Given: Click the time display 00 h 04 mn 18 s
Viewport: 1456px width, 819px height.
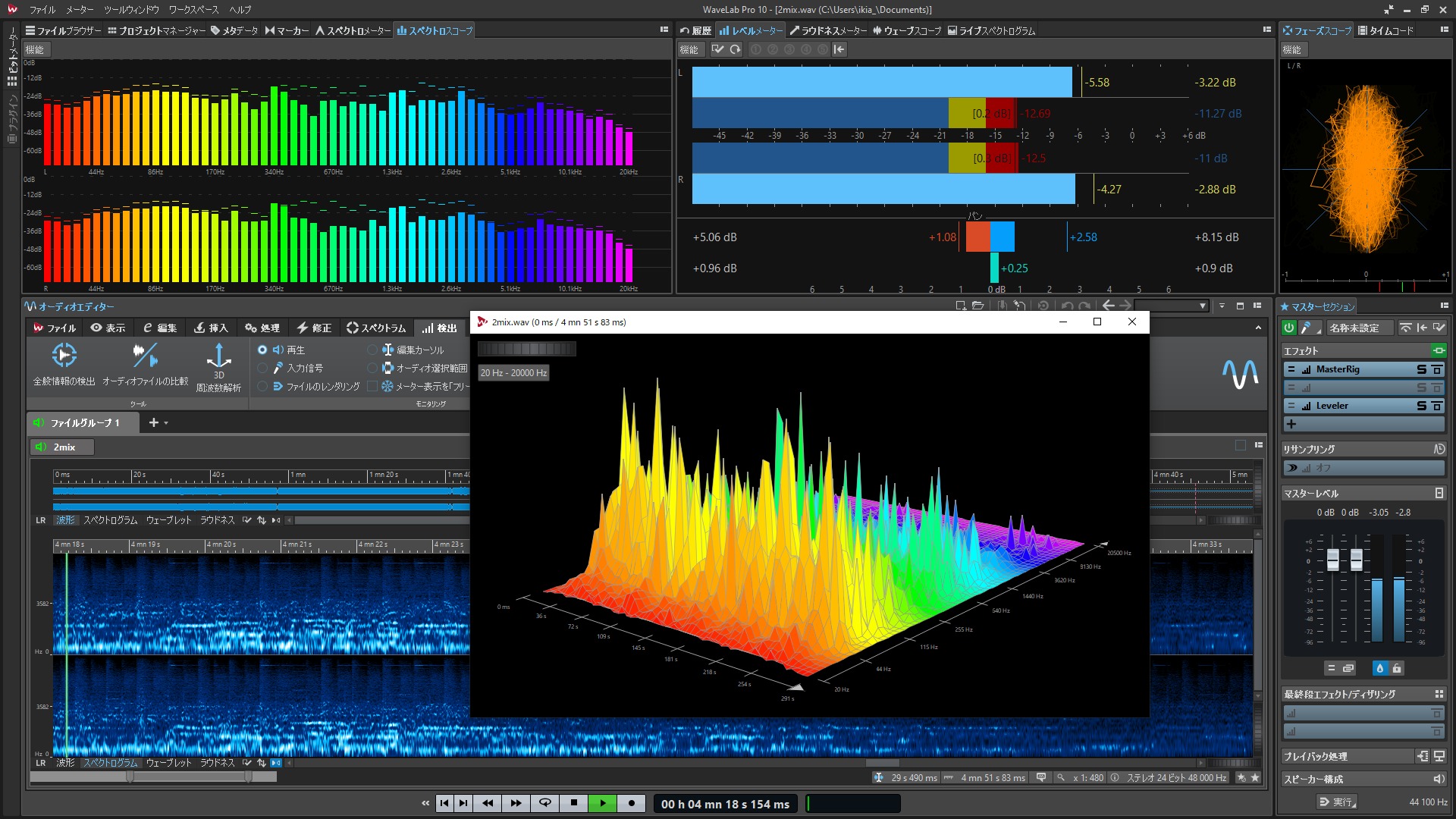Looking at the screenshot, I should point(725,804).
